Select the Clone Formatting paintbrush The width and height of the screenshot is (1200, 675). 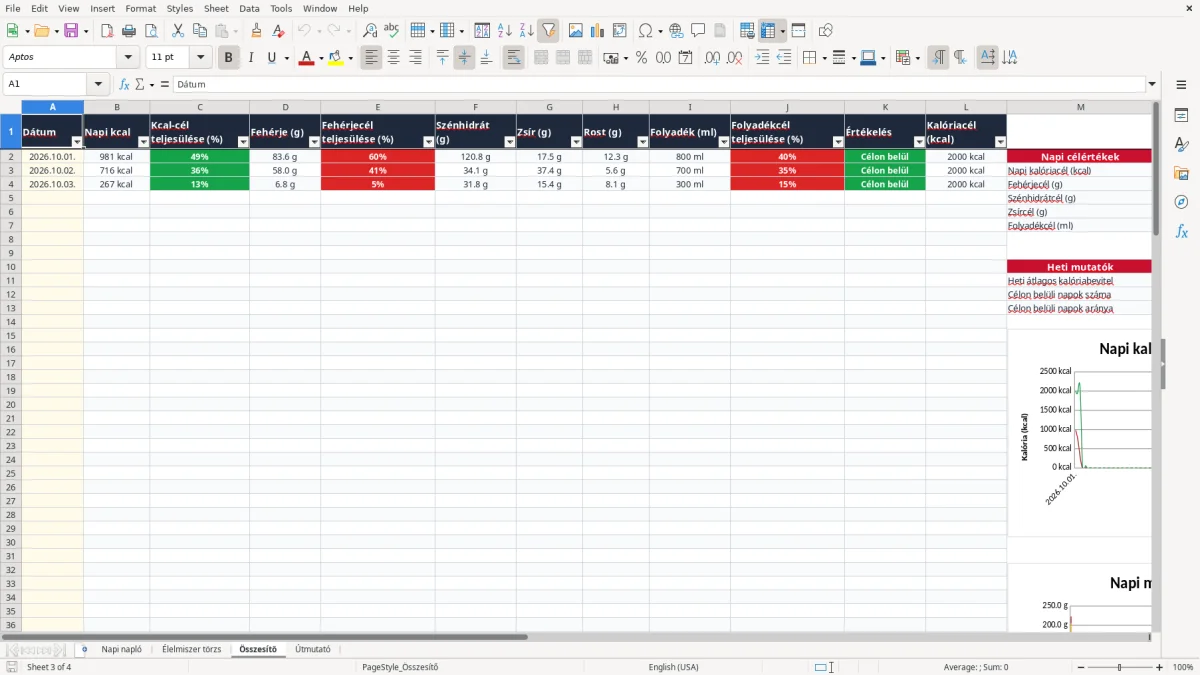click(x=257, y=31)
